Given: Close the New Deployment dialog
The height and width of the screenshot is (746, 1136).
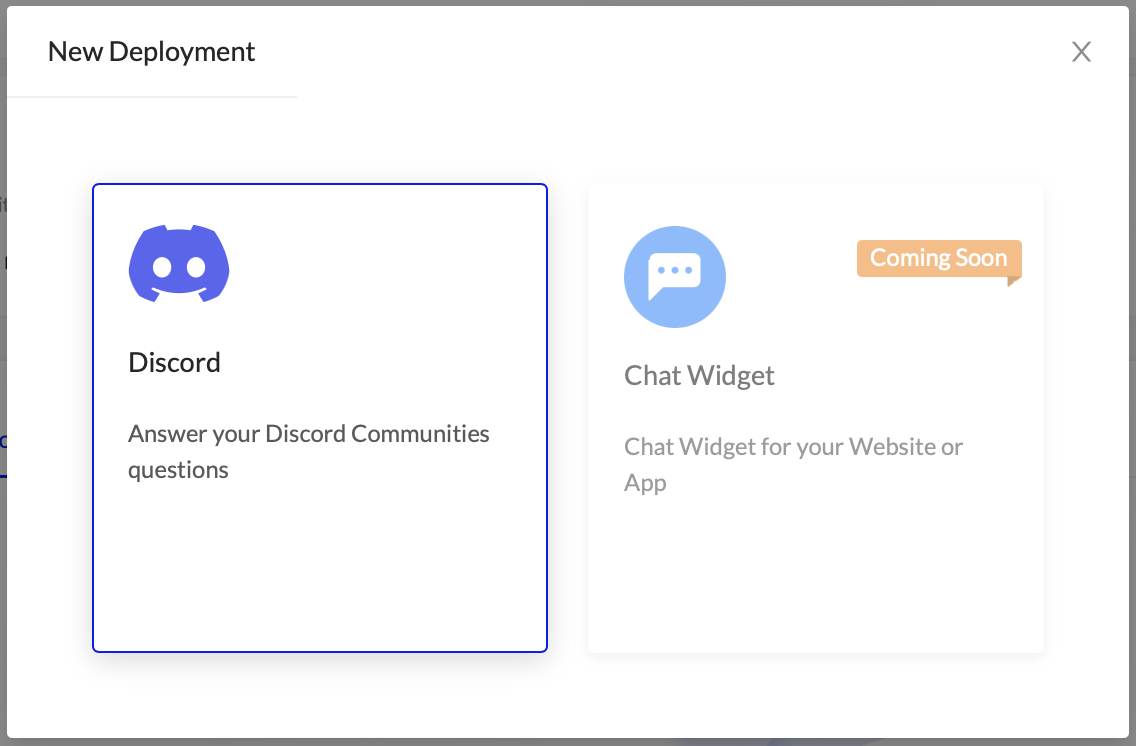Looking at the screenshot, I should tap(1081, 52).
